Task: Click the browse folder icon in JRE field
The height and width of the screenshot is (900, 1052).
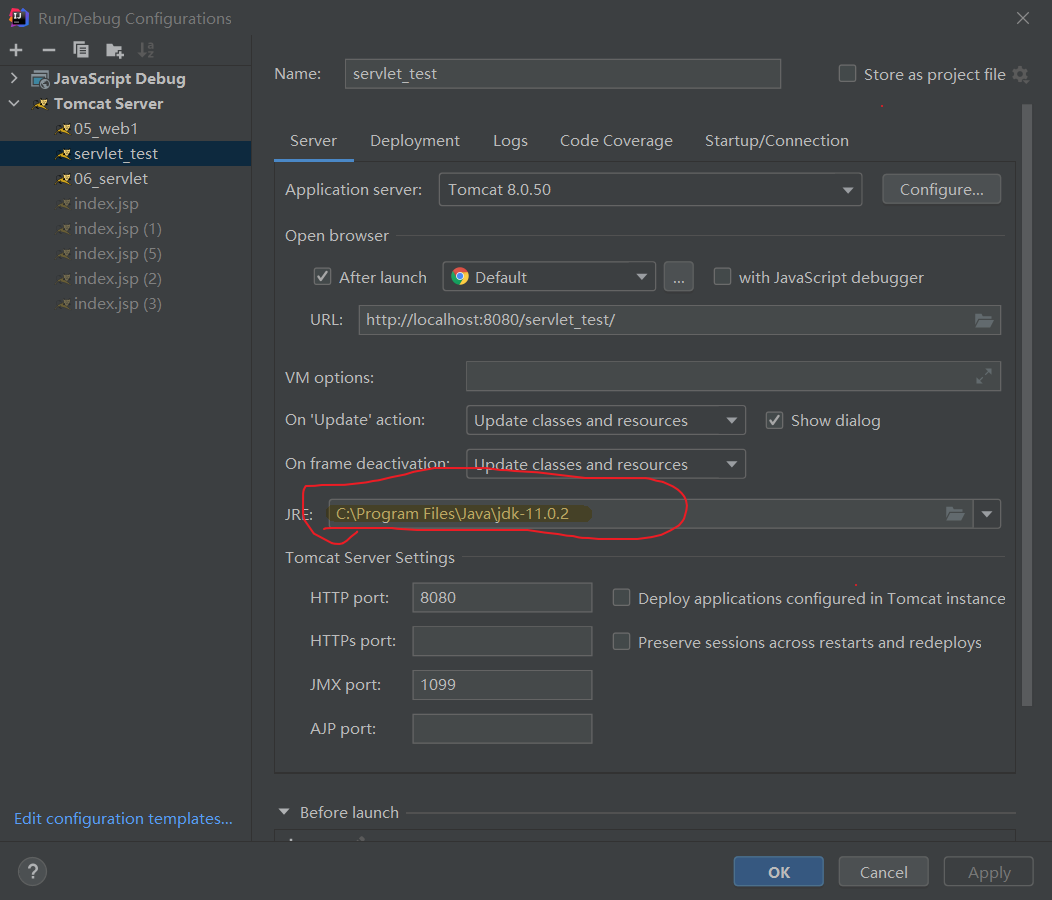Action: pyautogui.click(x=955, y=514)
